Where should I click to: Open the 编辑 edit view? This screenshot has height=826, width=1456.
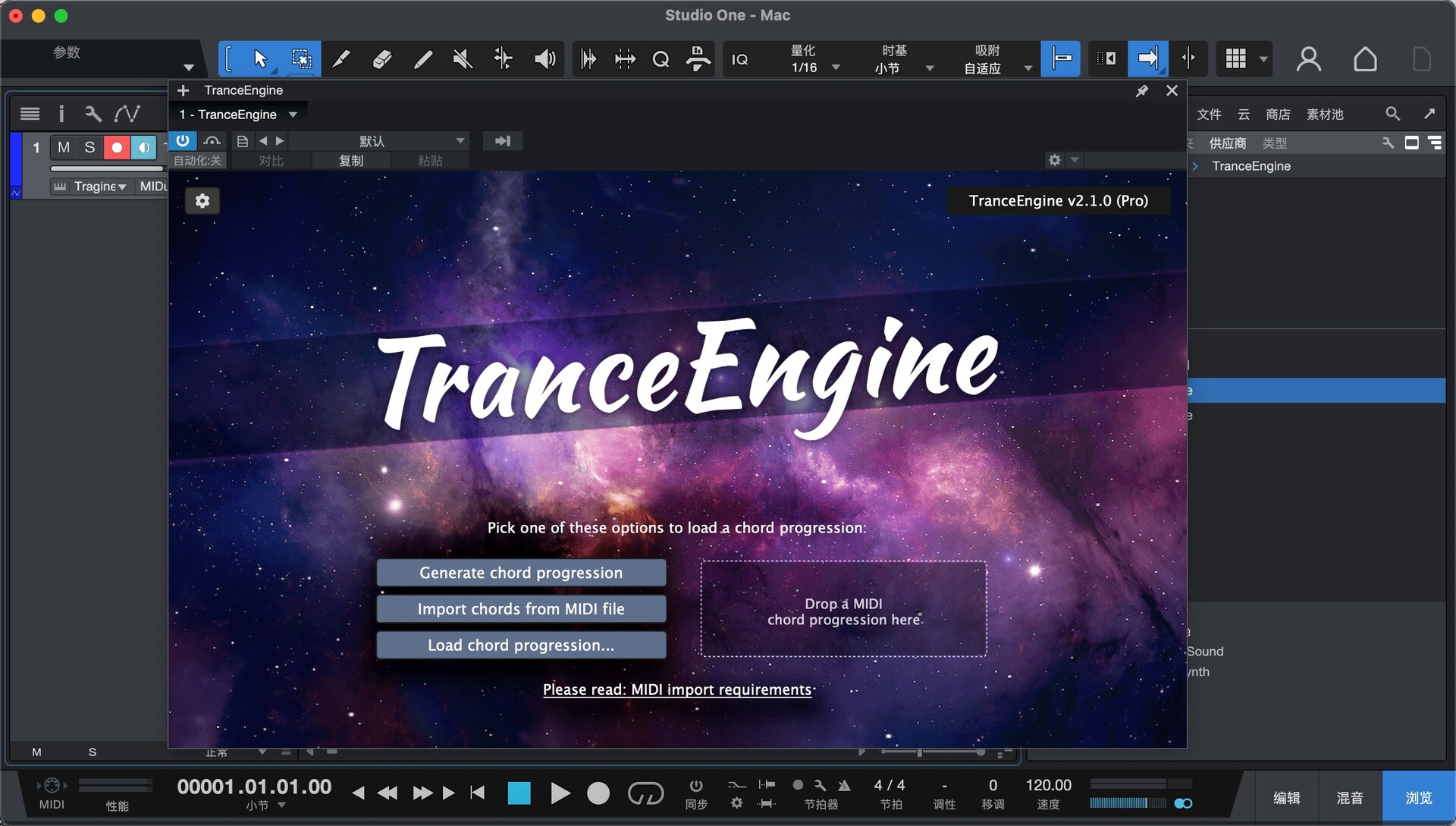1286,798
